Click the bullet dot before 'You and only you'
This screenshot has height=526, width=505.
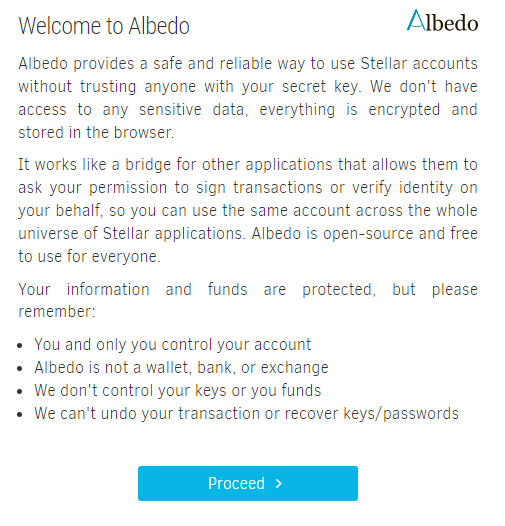tap(20, 345)
